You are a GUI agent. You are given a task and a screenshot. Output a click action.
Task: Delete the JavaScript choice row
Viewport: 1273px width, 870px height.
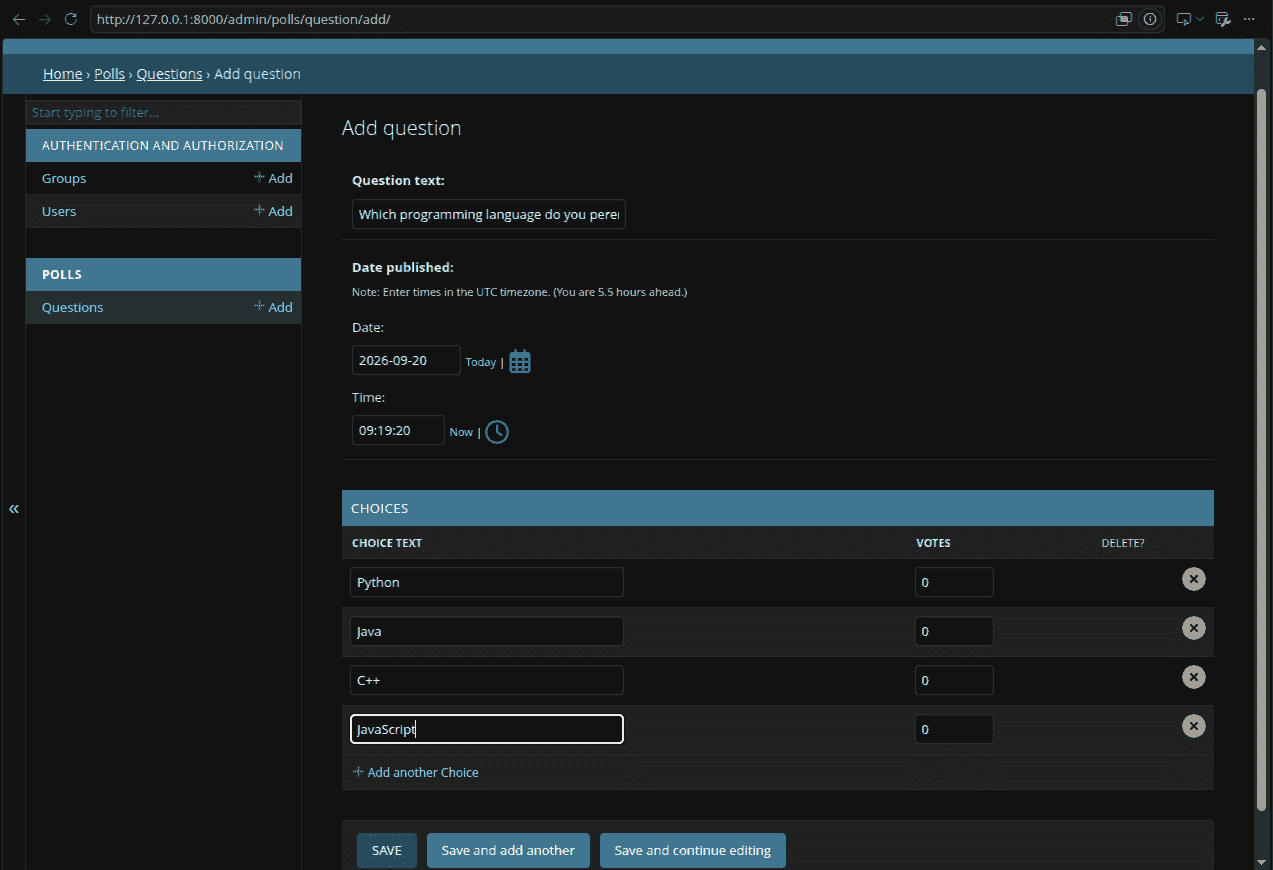tap(1193, 726)
